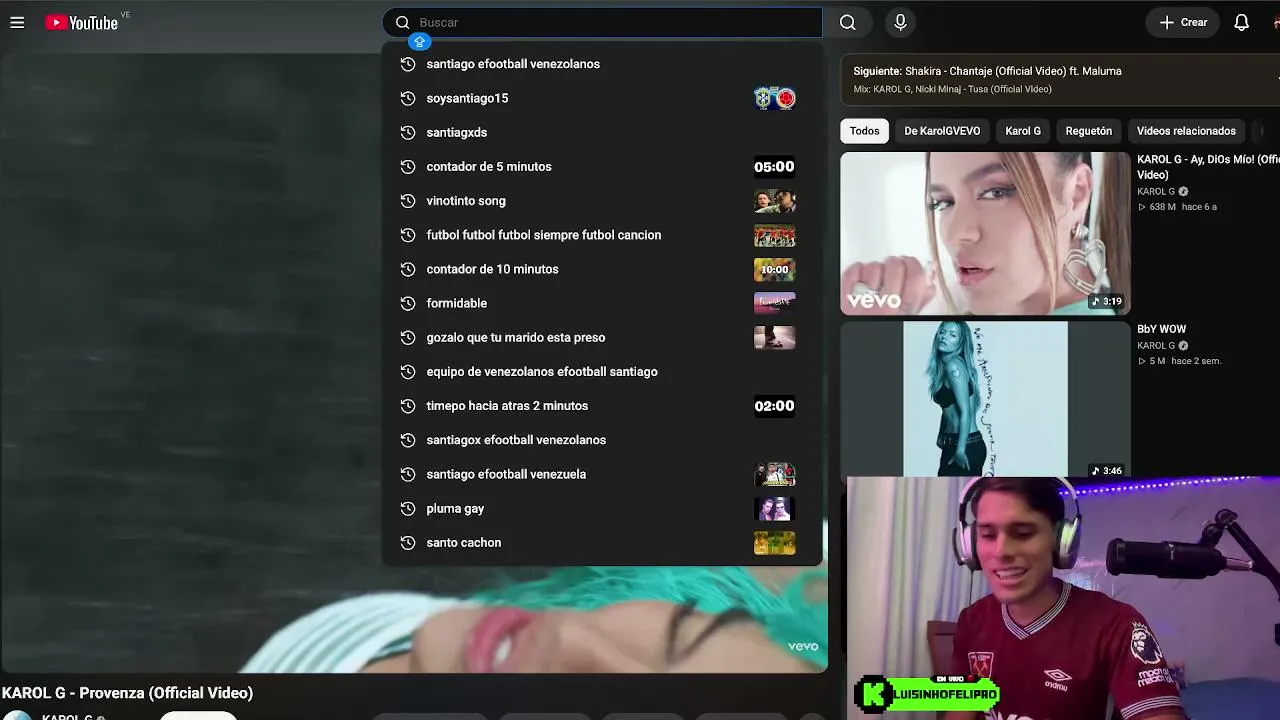Select the "Karol G" filter chip
This screenshot has width=1280, height=720.
pos(1023,131)
